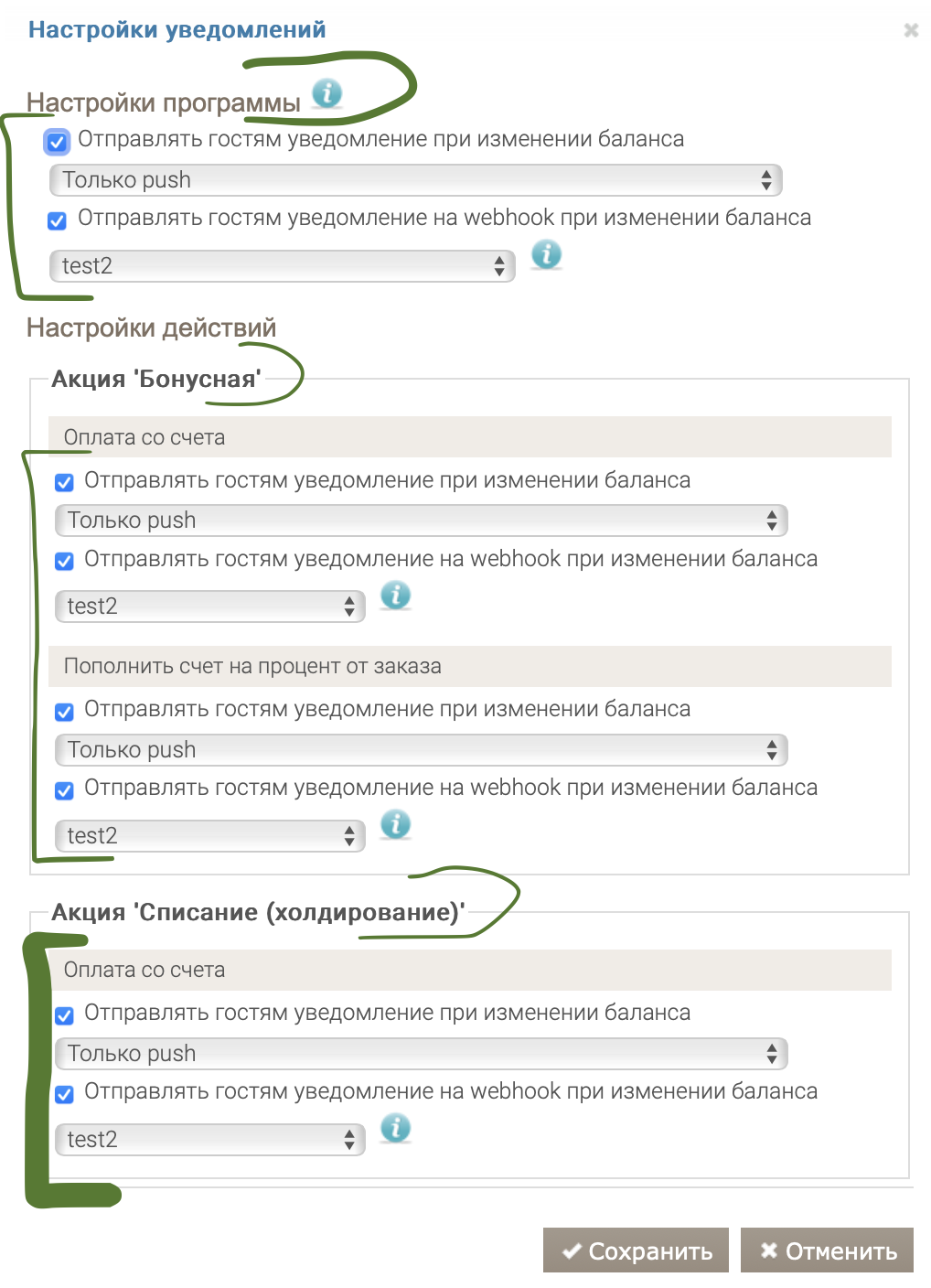
Task: Click the 'Сохранить' button
Action: tap(636, 1250)
